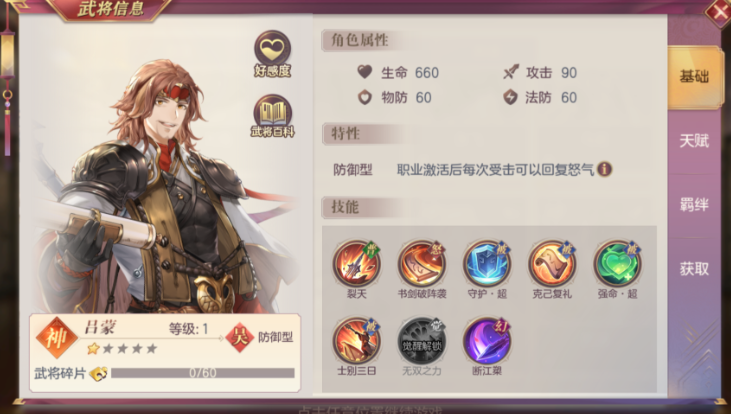Select the locked 无双之力 skill icon
The height and width of the screenshot is (414, 731).
pyautogui.click(x=422, y=341)
